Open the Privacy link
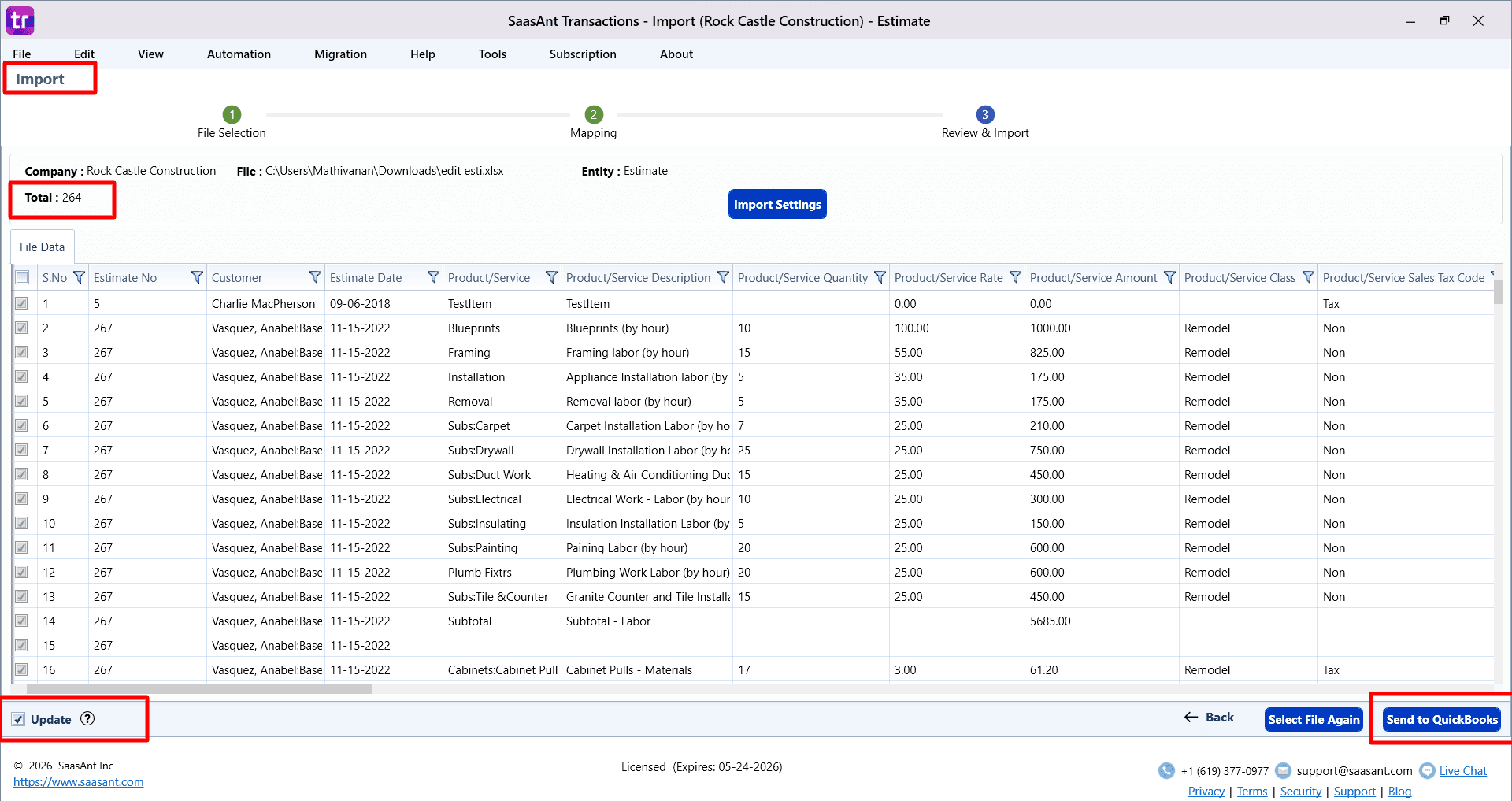Screen dimensions: 1512x801 pos(1206,792)
